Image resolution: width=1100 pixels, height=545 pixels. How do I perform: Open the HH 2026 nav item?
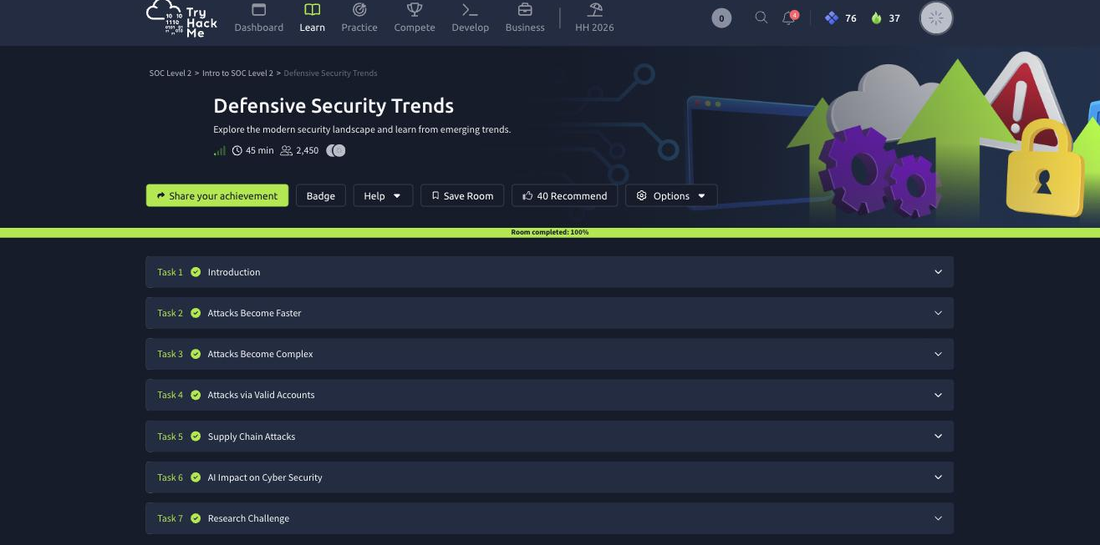(594, 18)
